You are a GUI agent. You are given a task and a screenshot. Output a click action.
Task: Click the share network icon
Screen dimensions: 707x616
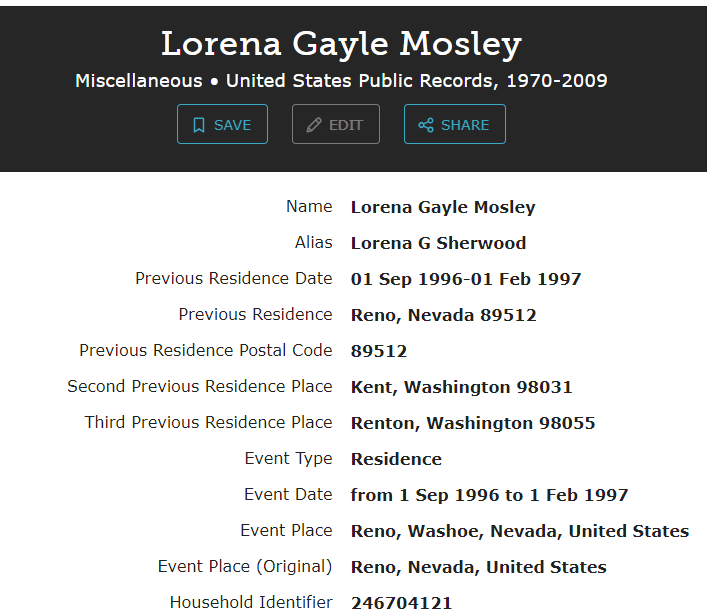pyautogui.click(x=426, y=125)
